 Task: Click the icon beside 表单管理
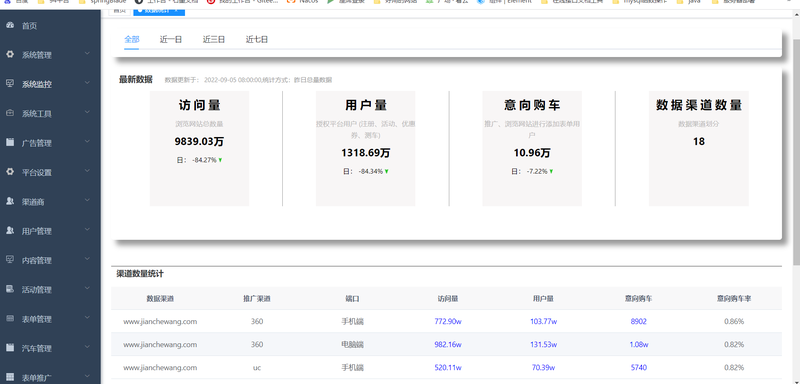tap(10, 318)
